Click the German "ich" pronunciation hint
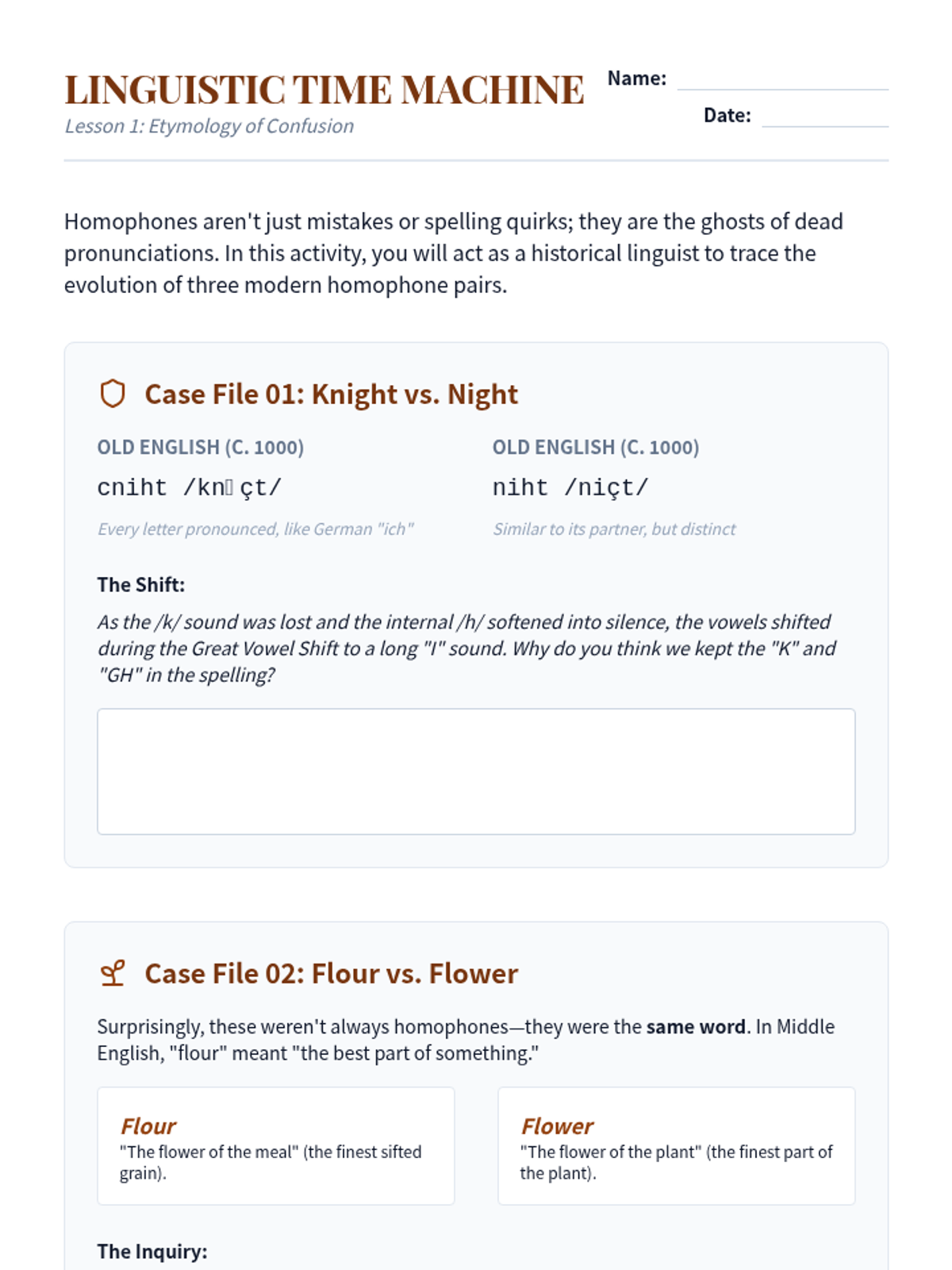952x1270 pixels. [255, 529]
